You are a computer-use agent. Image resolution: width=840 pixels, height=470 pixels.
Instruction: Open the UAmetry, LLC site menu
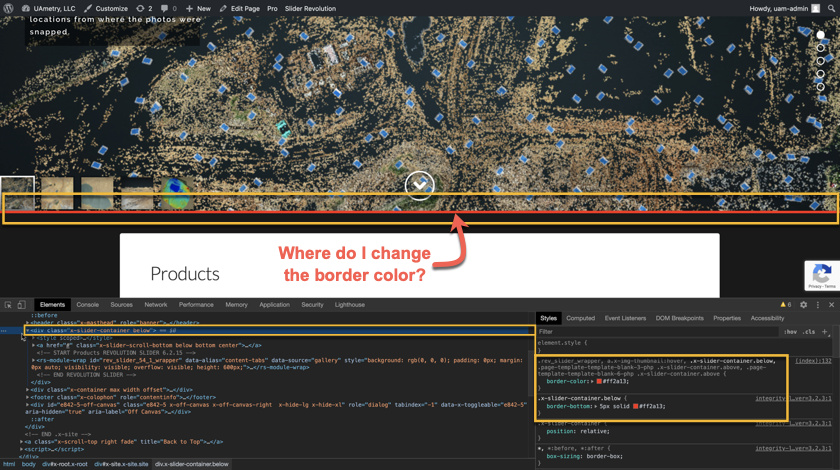(48, 9)
